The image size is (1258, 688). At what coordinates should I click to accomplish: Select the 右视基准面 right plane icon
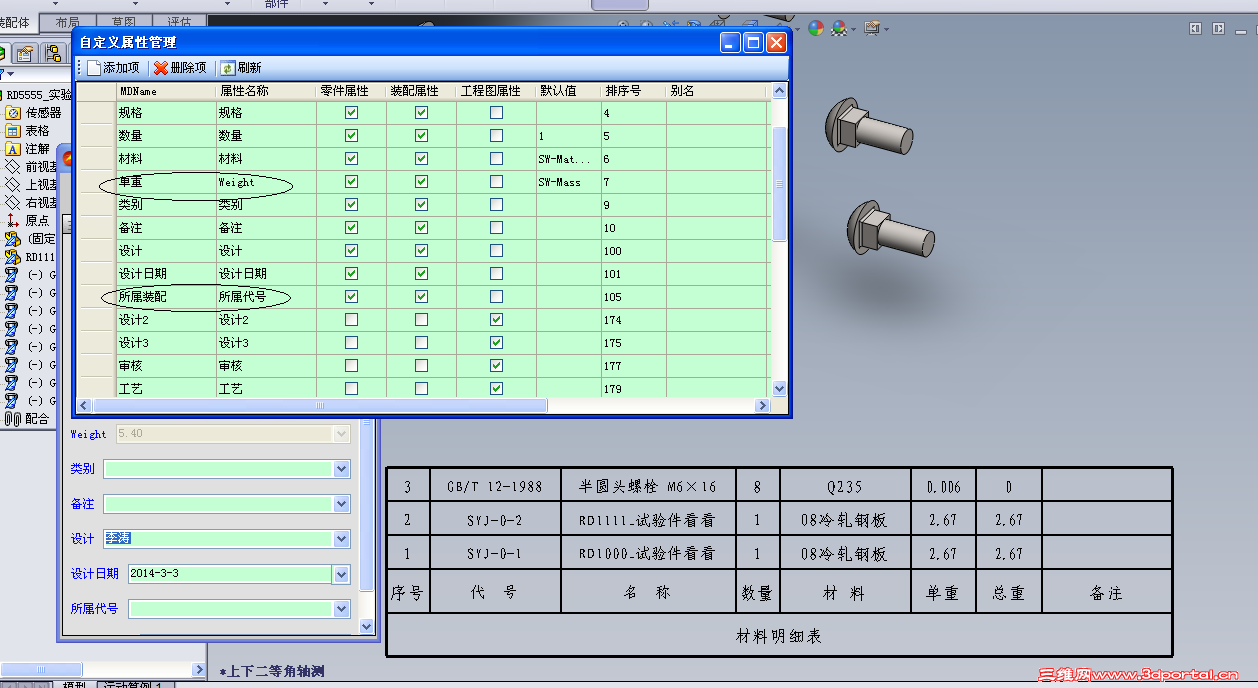click(x=13, y=203)
